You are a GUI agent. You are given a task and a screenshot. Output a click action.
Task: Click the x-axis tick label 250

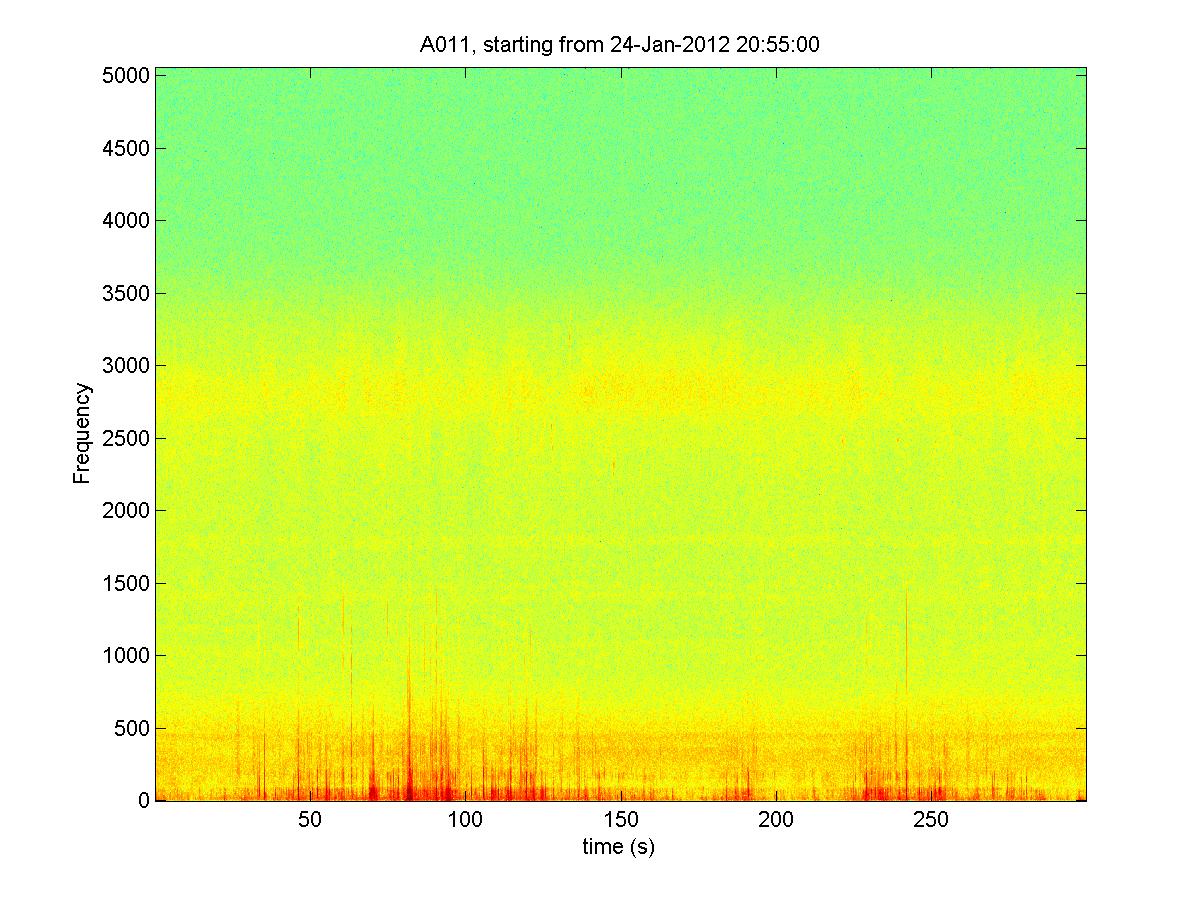pyautogui.click(x=931, y=820)
